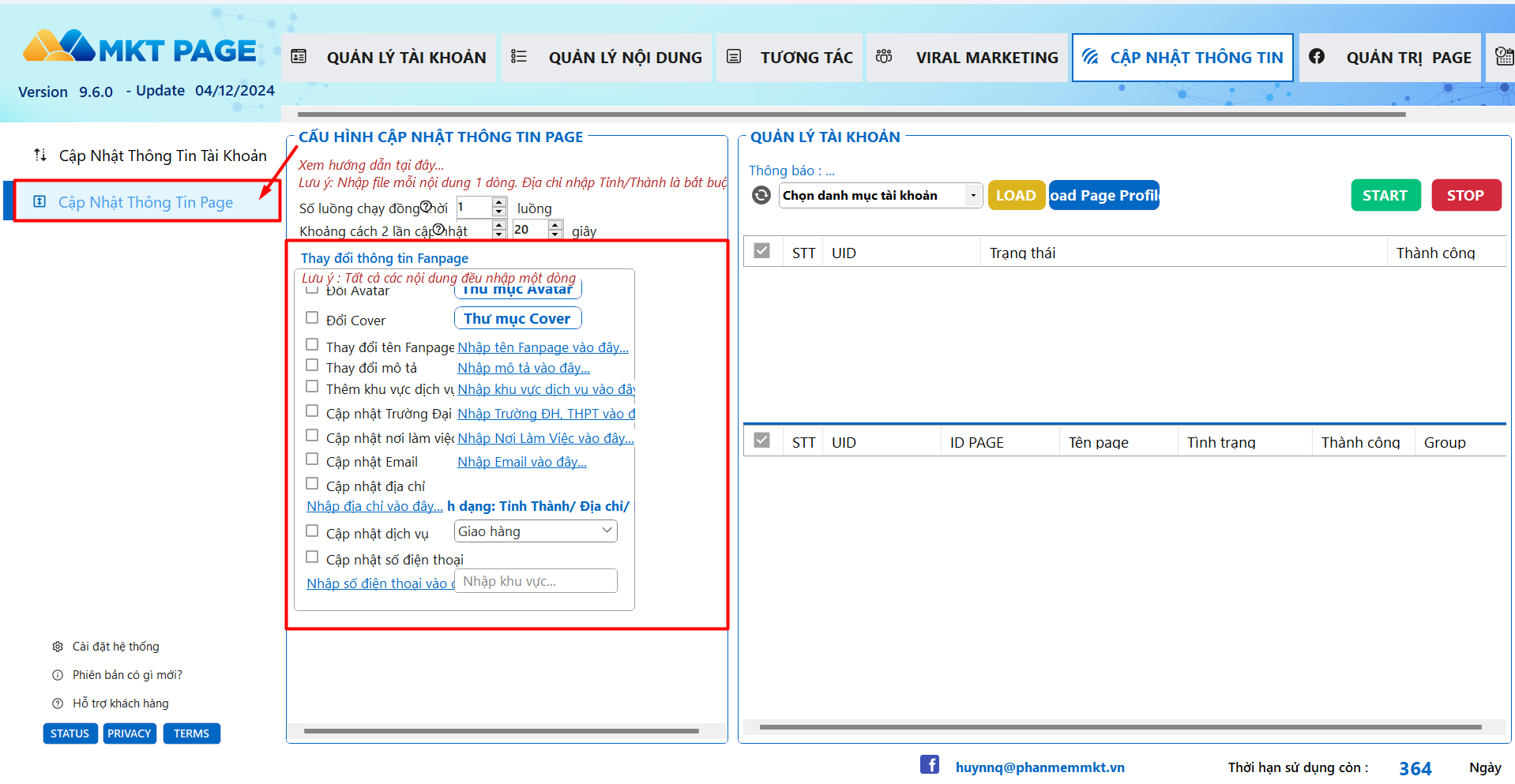
Task: Open the Xem hướng dẫn tại đây link
Action: (371, 165)
